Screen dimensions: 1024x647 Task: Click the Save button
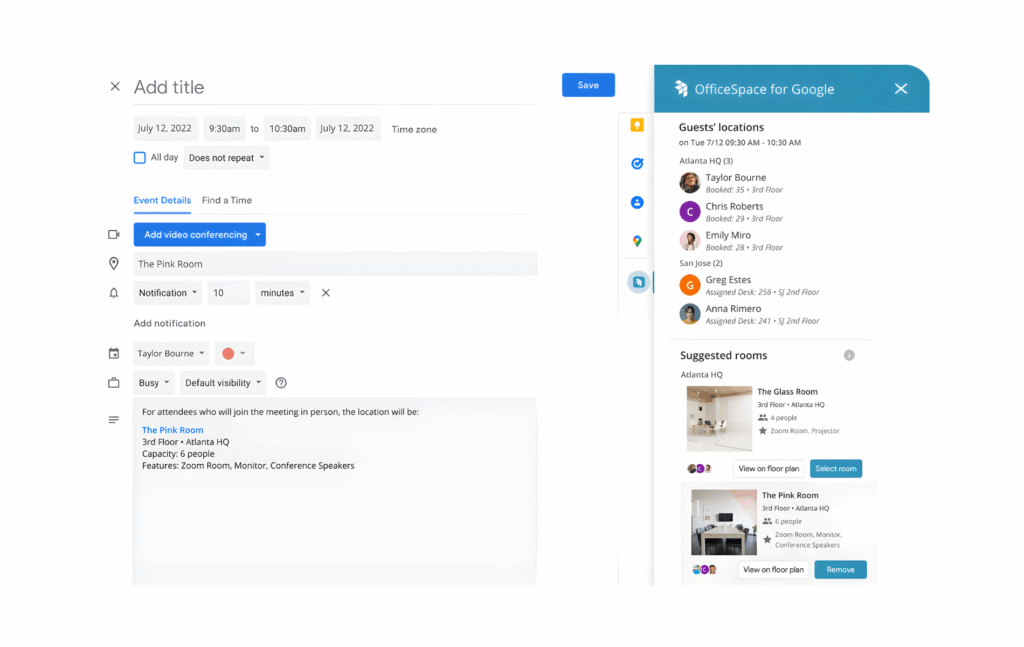(x=588, y=85)
